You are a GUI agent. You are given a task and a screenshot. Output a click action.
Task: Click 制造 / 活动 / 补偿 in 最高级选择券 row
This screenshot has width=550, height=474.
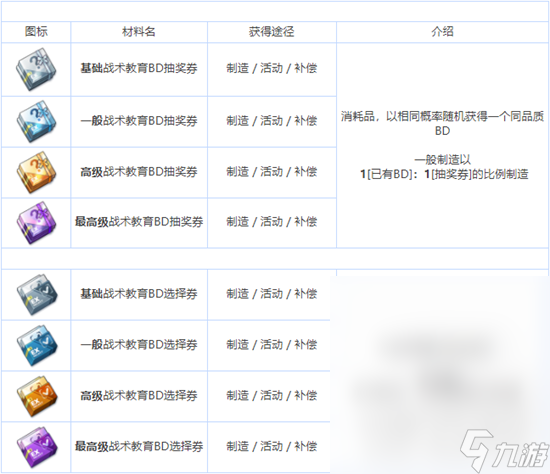coord(271,446)
